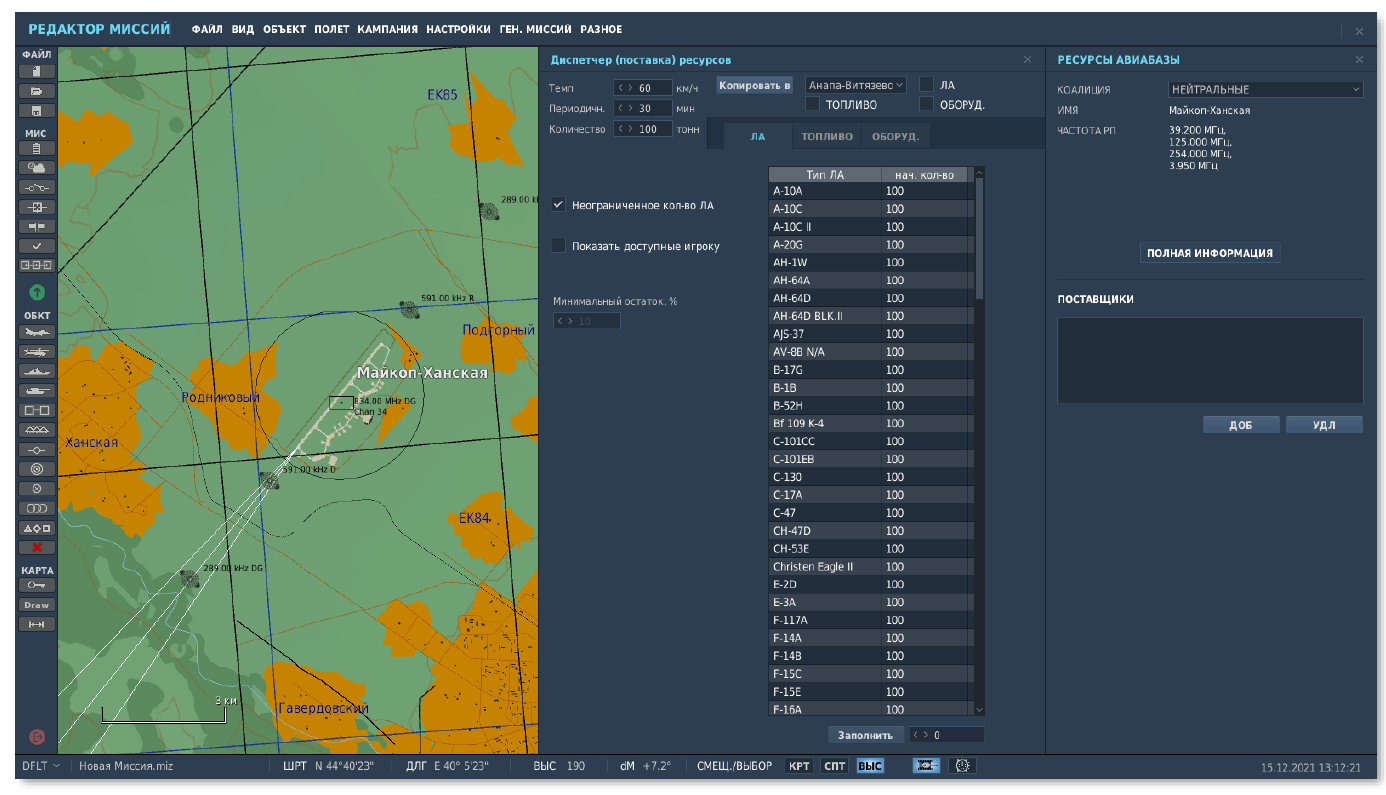Click the red X delete object icon
The height and width of the screenshot is (795, 1386).
pyautogui.click(x=37, y=547)
